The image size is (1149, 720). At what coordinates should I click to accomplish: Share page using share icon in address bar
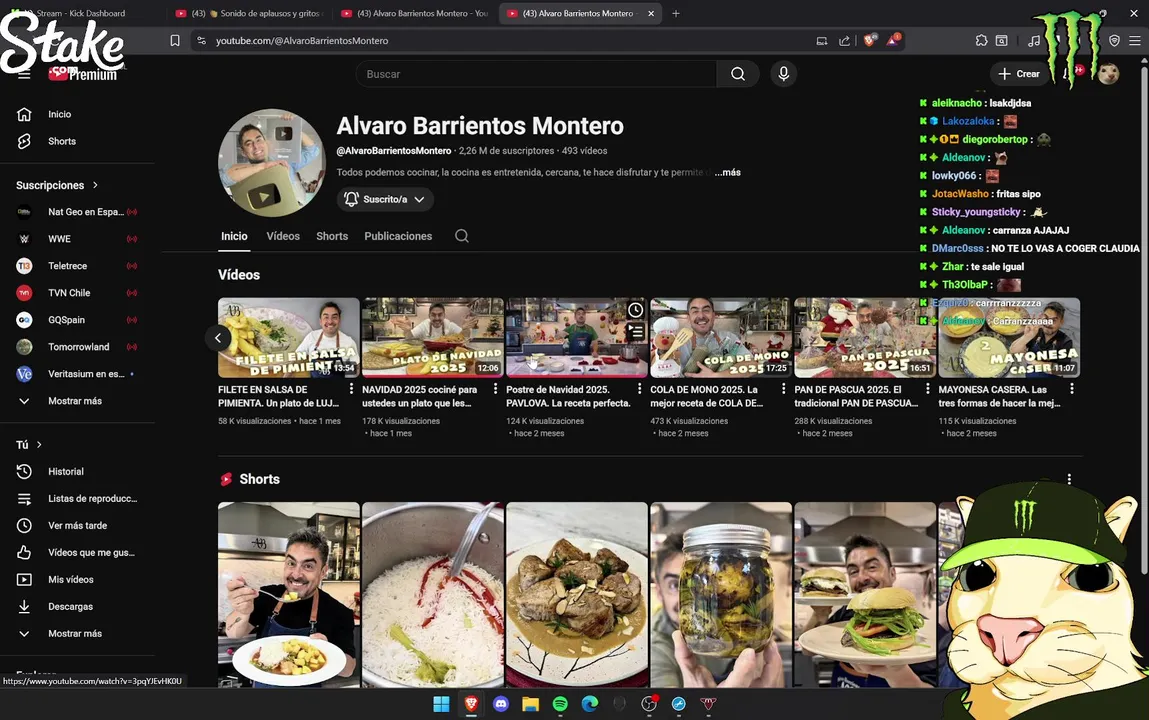[x=844, y=41]
